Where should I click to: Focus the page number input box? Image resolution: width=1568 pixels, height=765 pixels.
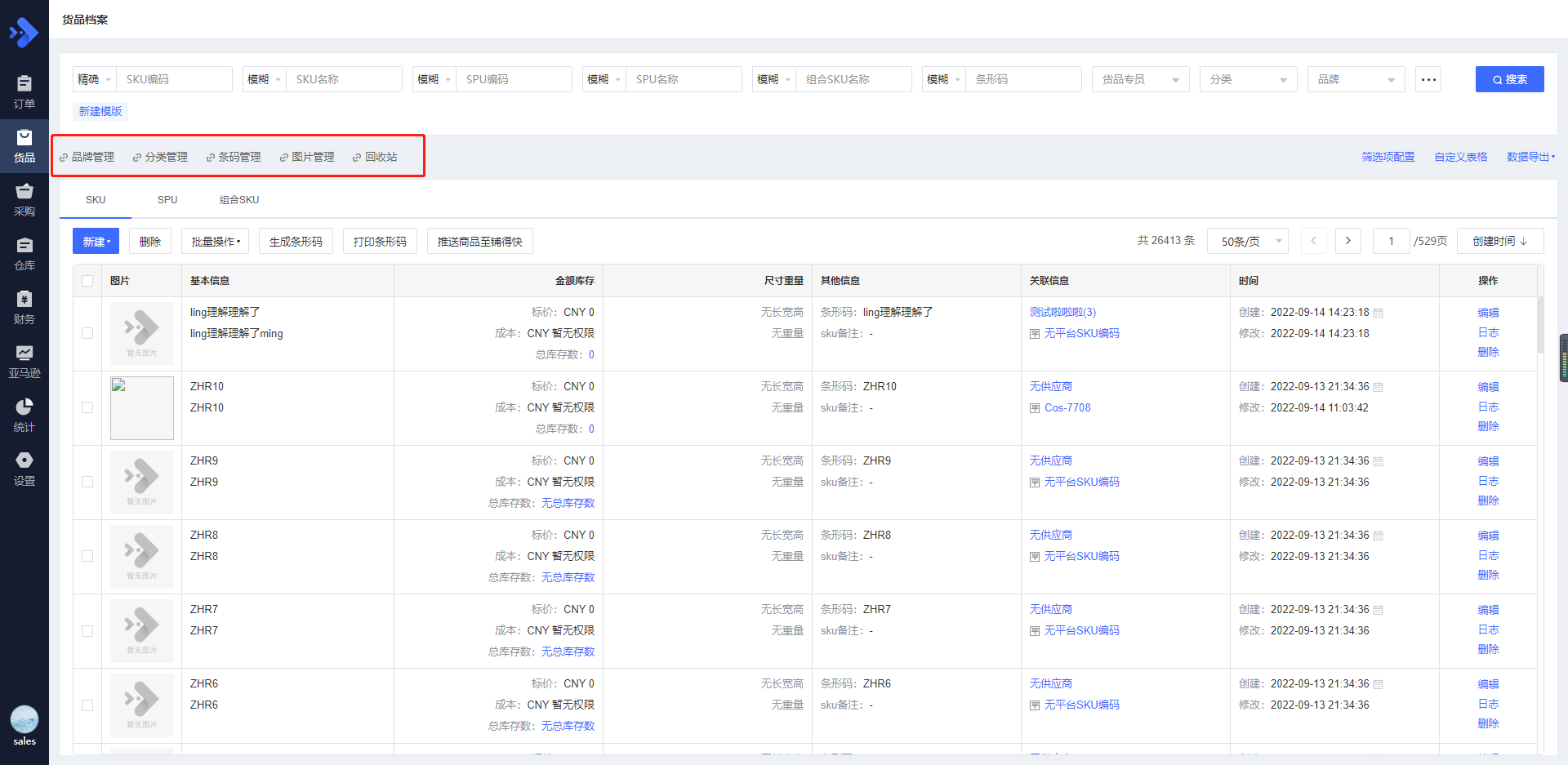tap(1392, 241)
